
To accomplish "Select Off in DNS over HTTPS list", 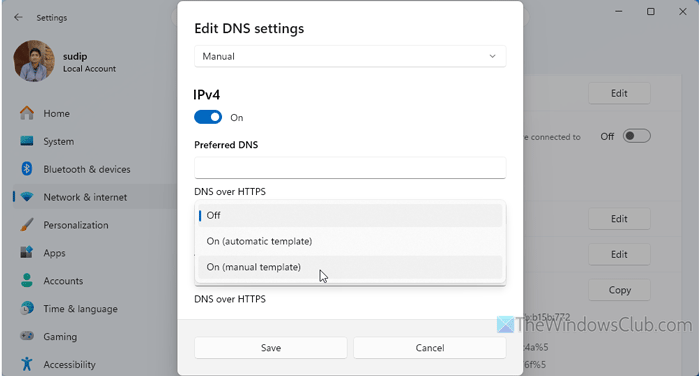I will pos(350,215).
